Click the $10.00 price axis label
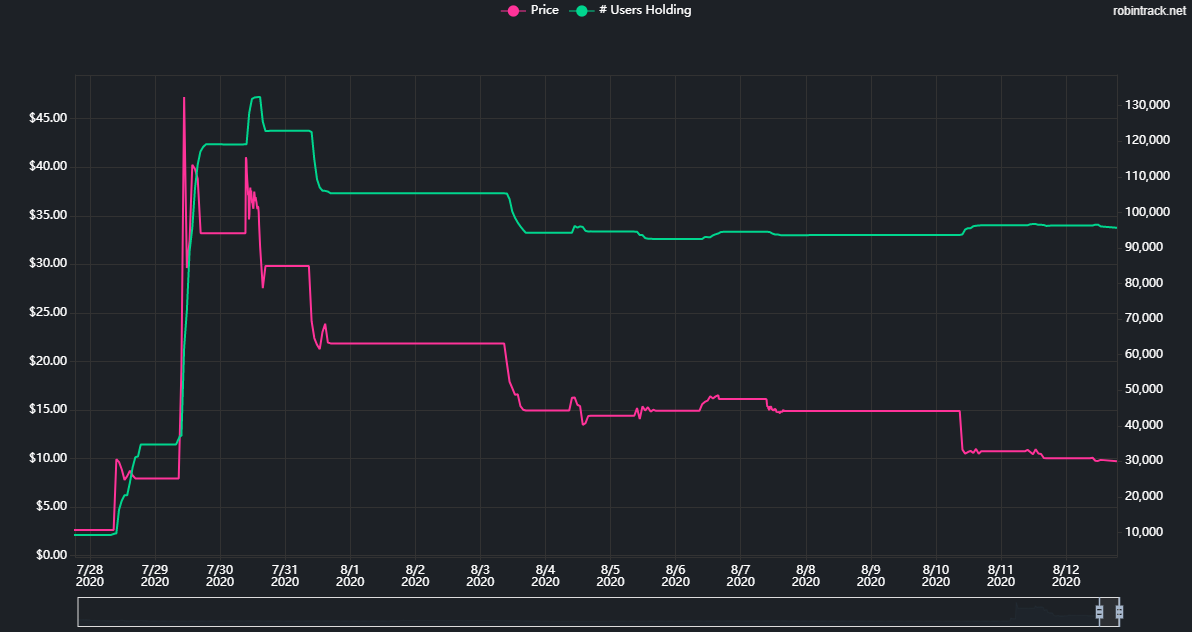 pos(48,458)
